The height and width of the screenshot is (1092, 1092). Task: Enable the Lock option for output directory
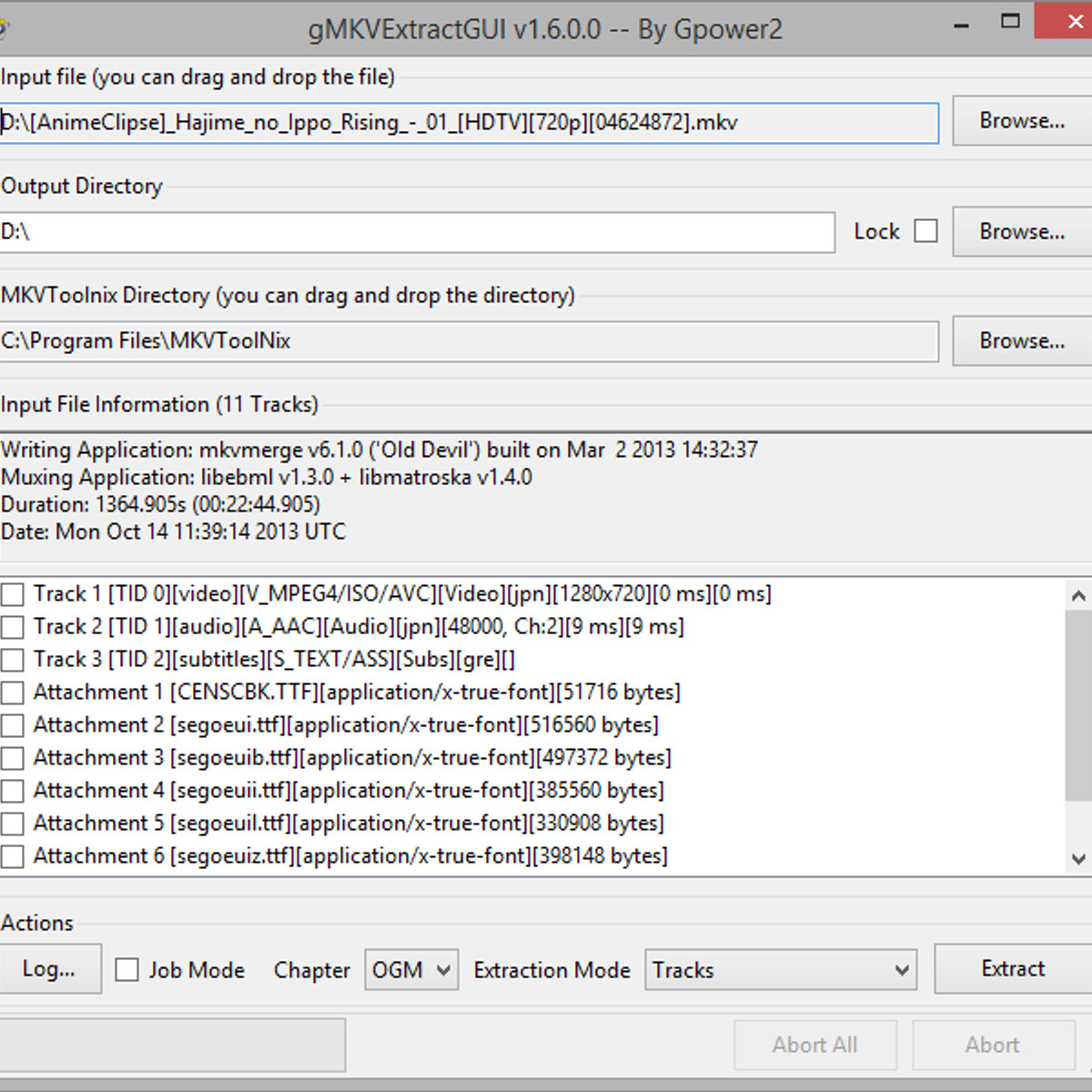tap(926, 231)
